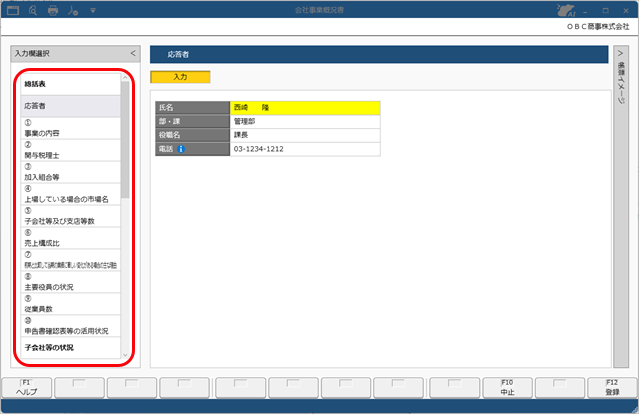Click scroll up arrow of input list
639x414 pixels.
tap(125, 77)
